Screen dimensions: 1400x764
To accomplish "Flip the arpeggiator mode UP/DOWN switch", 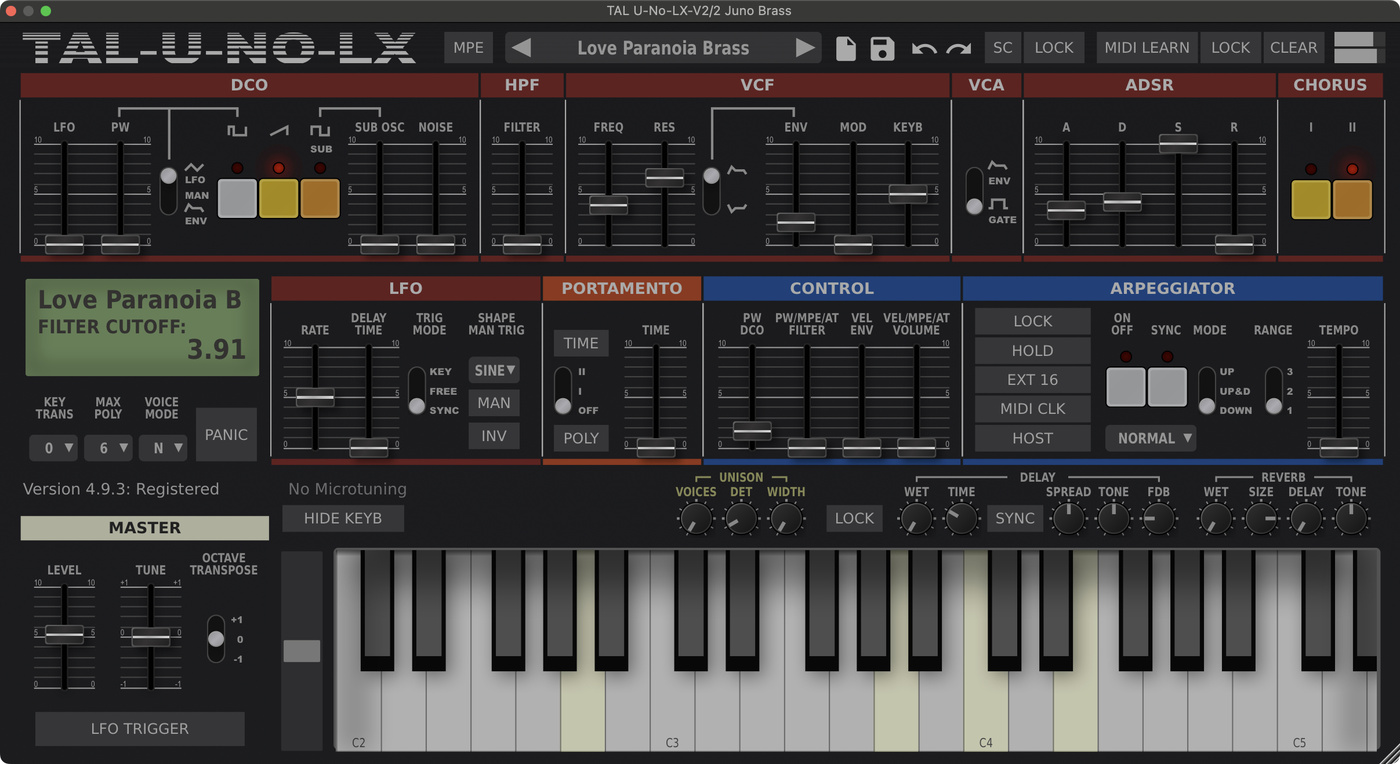I will coord(1207,390).
